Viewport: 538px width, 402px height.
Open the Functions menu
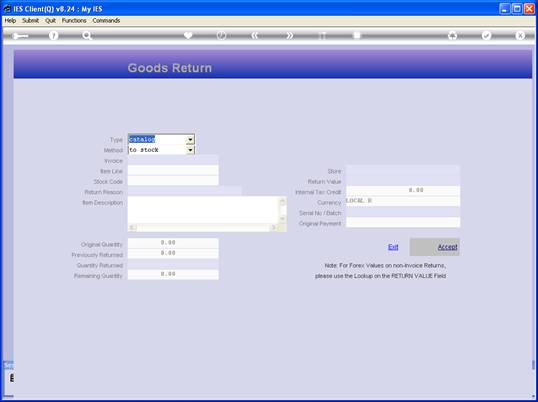[74, 21]
